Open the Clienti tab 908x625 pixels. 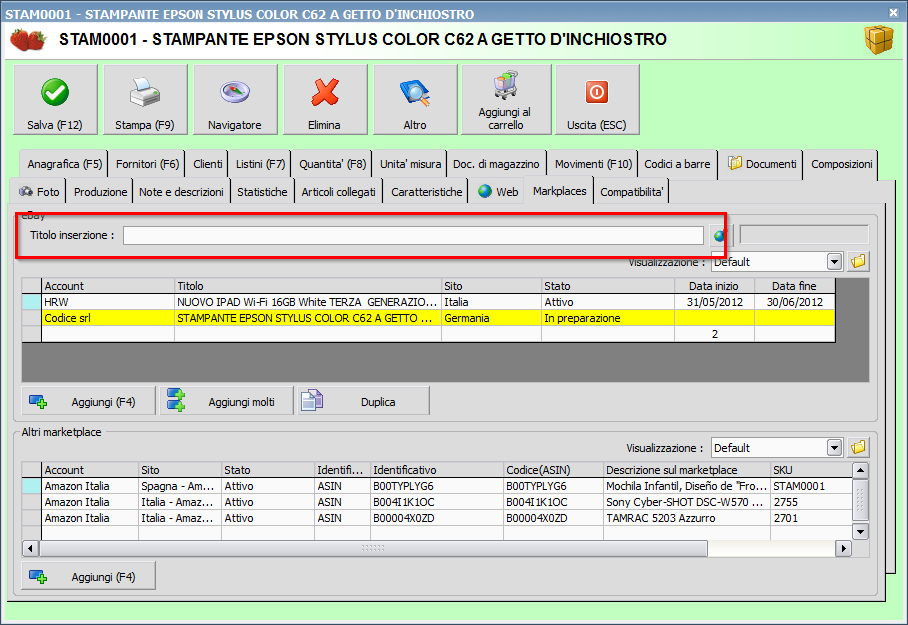[x=207, y=164]
